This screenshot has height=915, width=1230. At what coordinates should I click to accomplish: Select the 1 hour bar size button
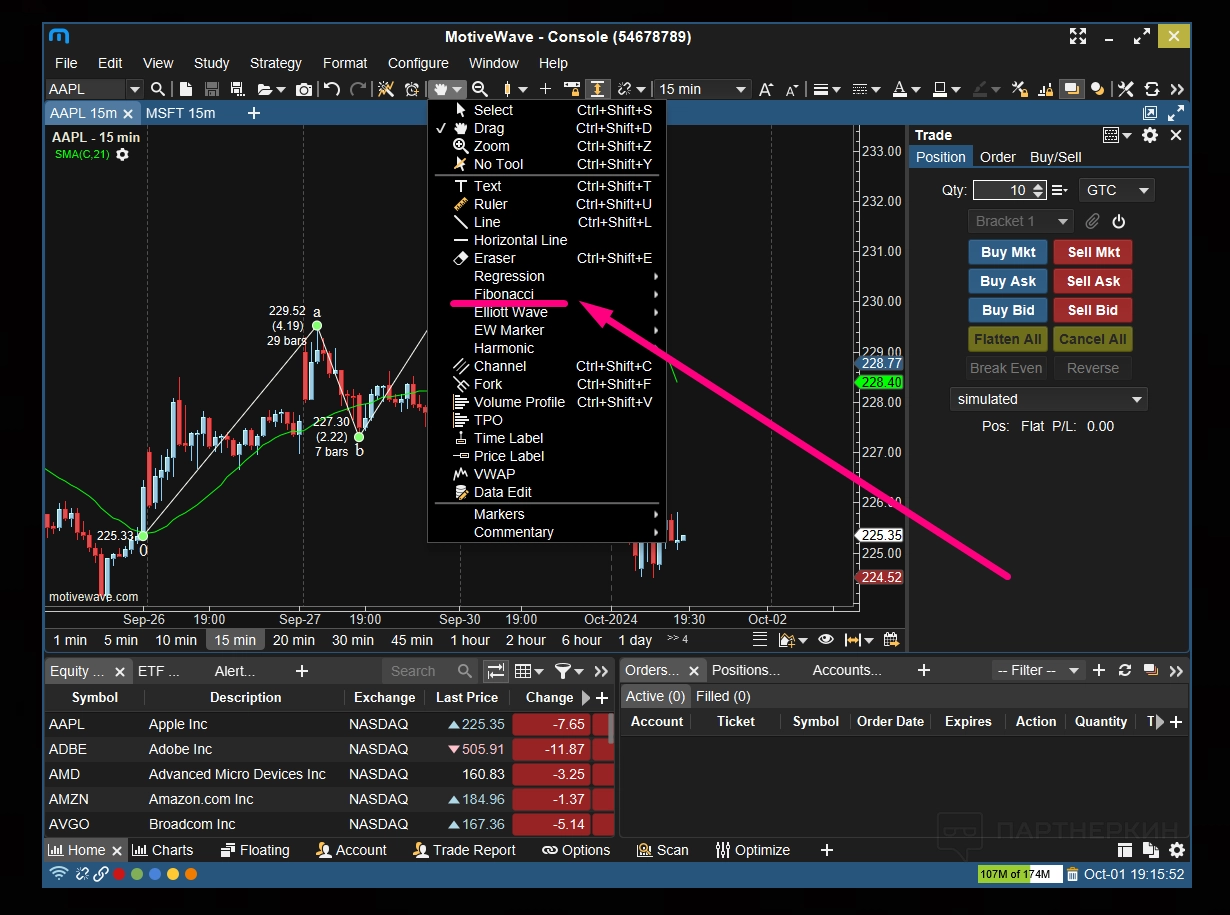470,640
